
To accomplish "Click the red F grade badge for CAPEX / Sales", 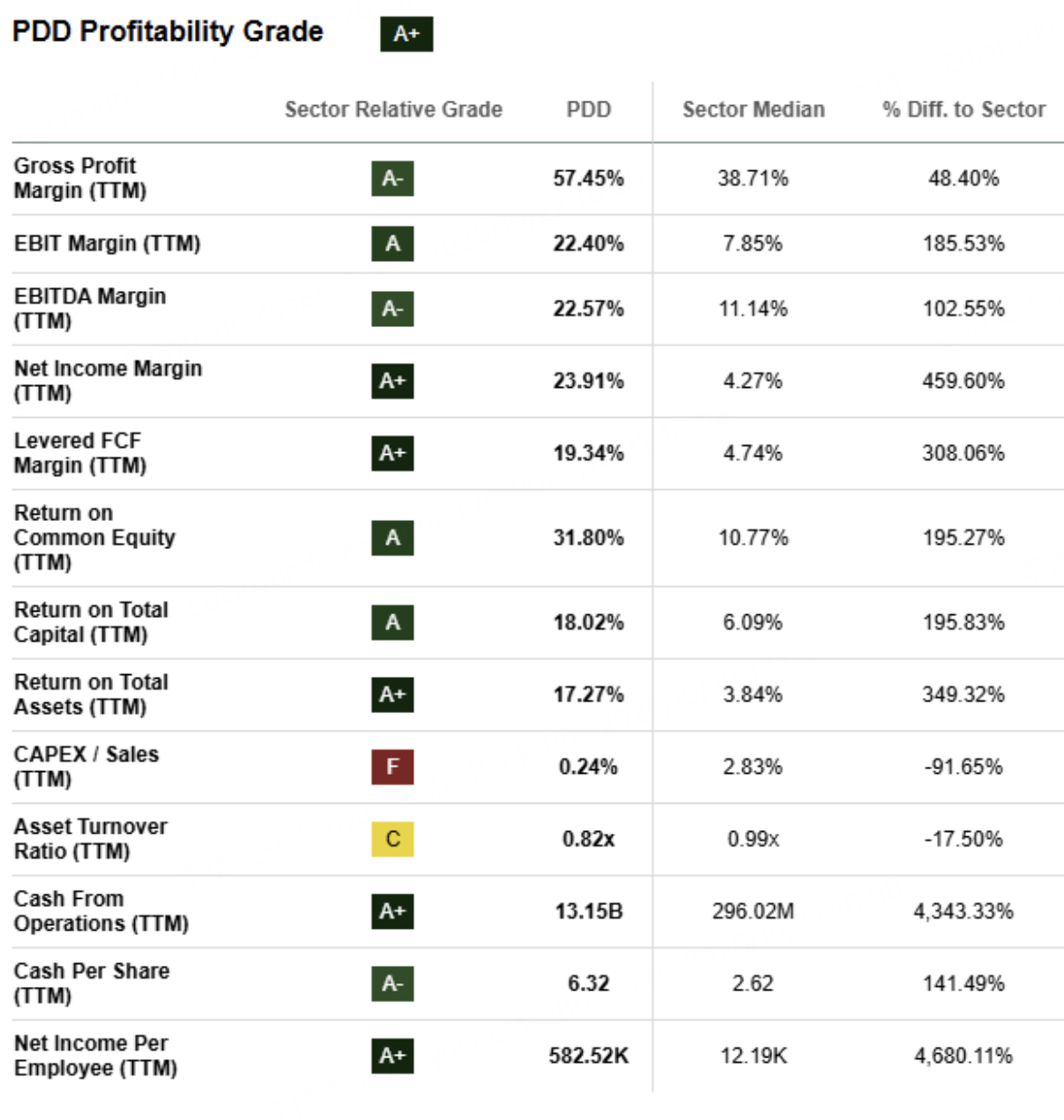I will coord(392,768).
